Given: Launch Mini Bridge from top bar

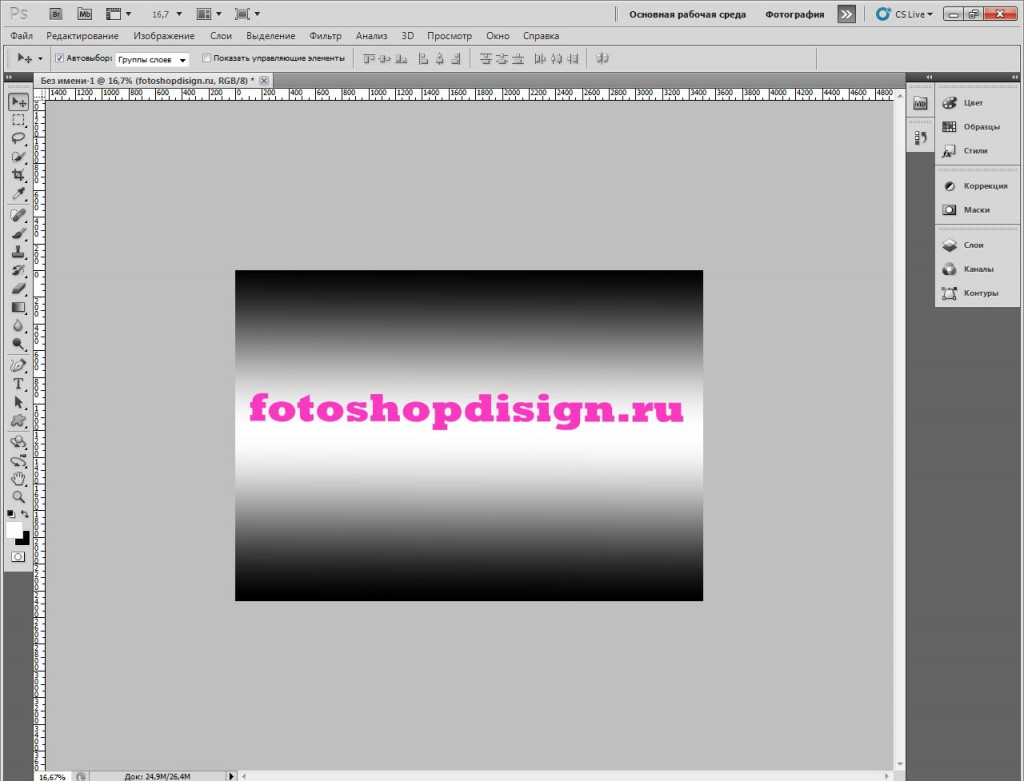Looking at the screenshot, I should tap(84, 14).
